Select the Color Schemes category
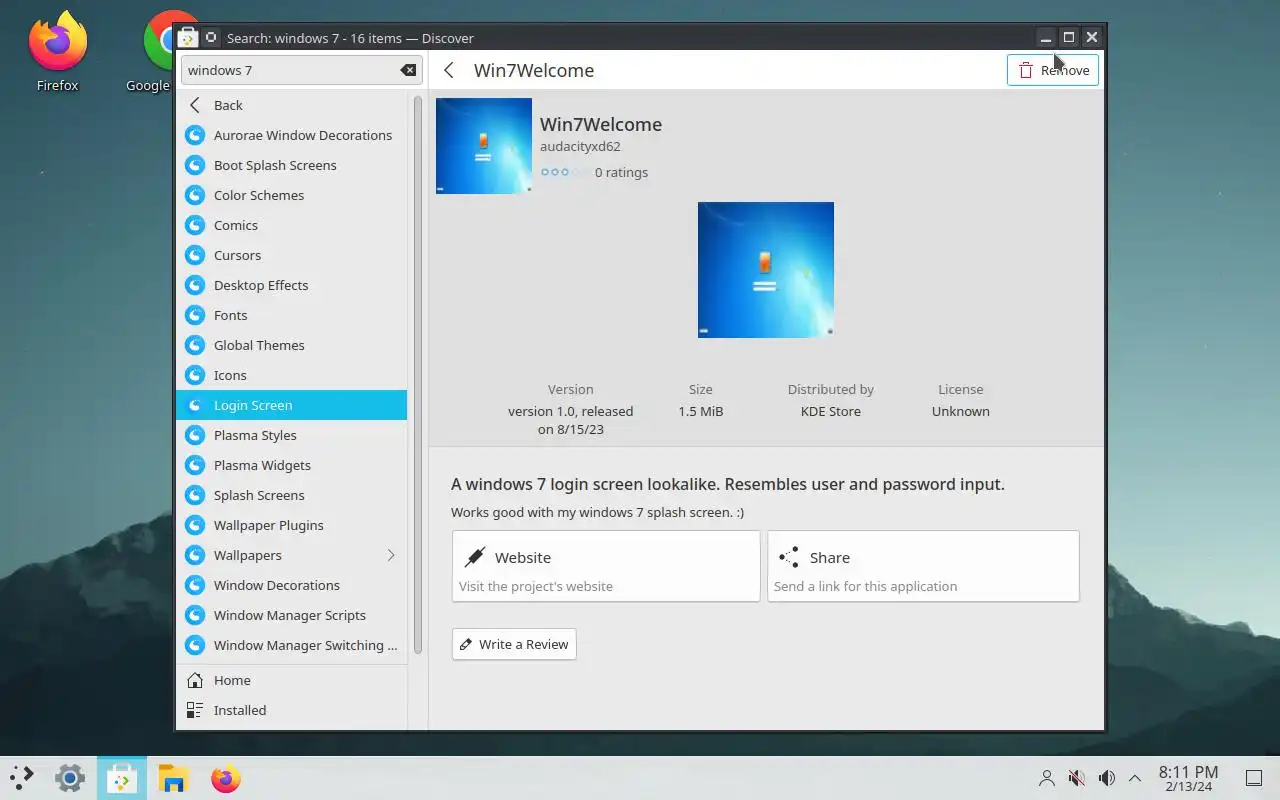The image size is (1280, 800). 292,195
